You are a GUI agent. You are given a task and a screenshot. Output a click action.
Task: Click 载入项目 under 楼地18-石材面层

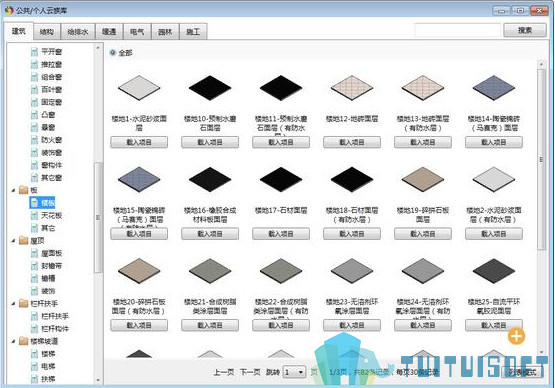[352, 234]
